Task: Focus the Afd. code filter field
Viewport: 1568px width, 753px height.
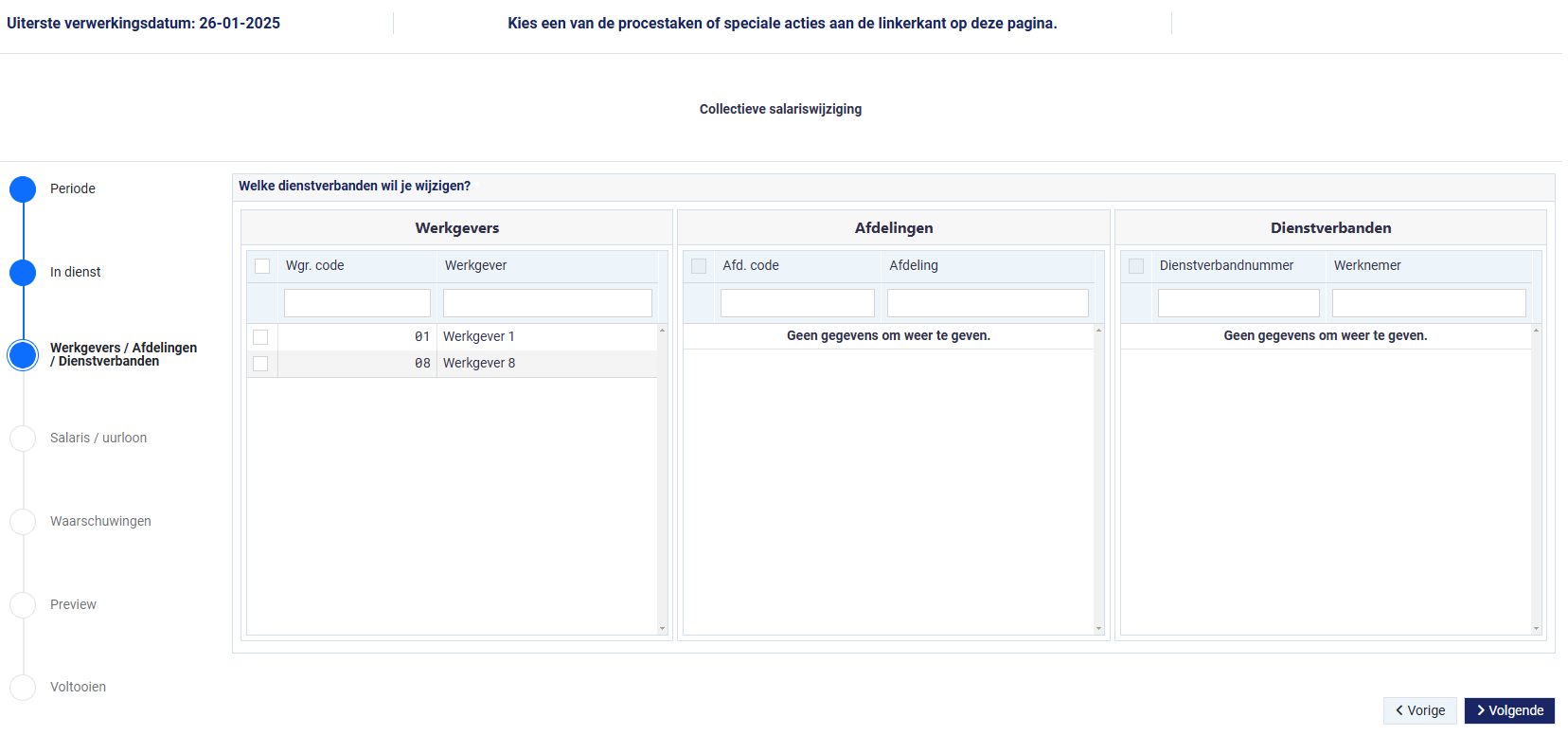Action: point(797,303)
